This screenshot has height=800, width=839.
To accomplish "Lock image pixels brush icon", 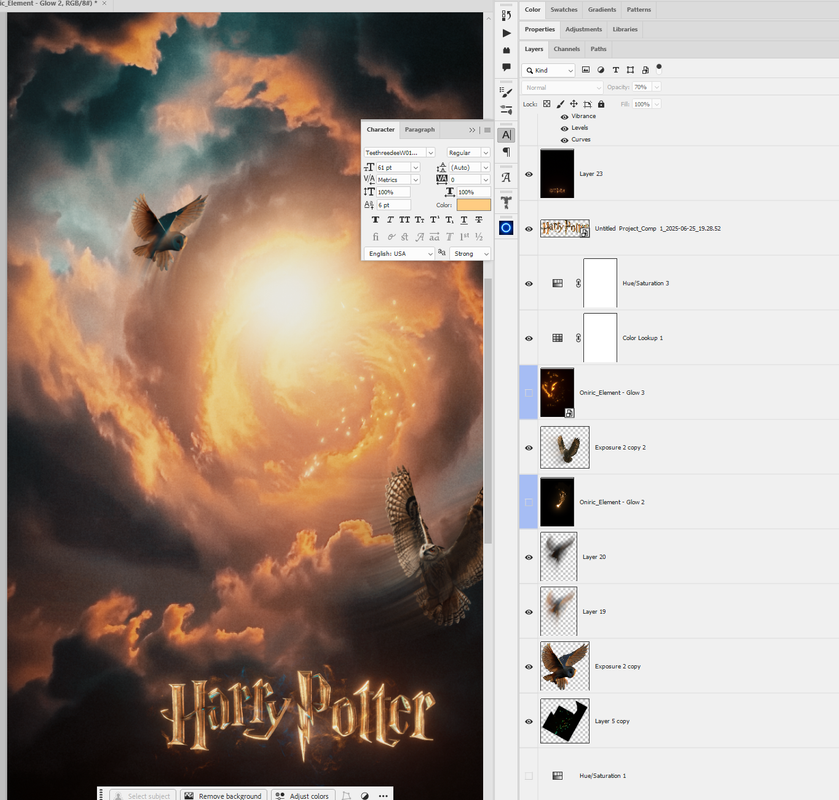I will 560,104.
